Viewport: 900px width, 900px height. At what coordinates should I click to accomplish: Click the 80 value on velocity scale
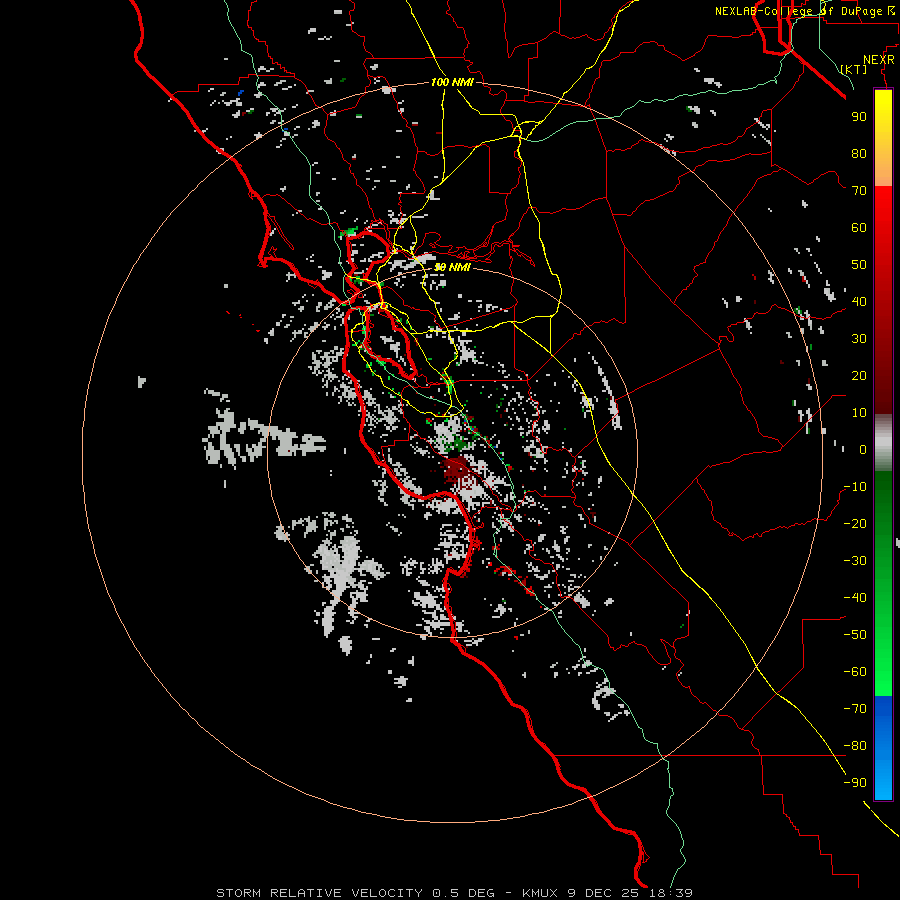click(x=859, y=154)
